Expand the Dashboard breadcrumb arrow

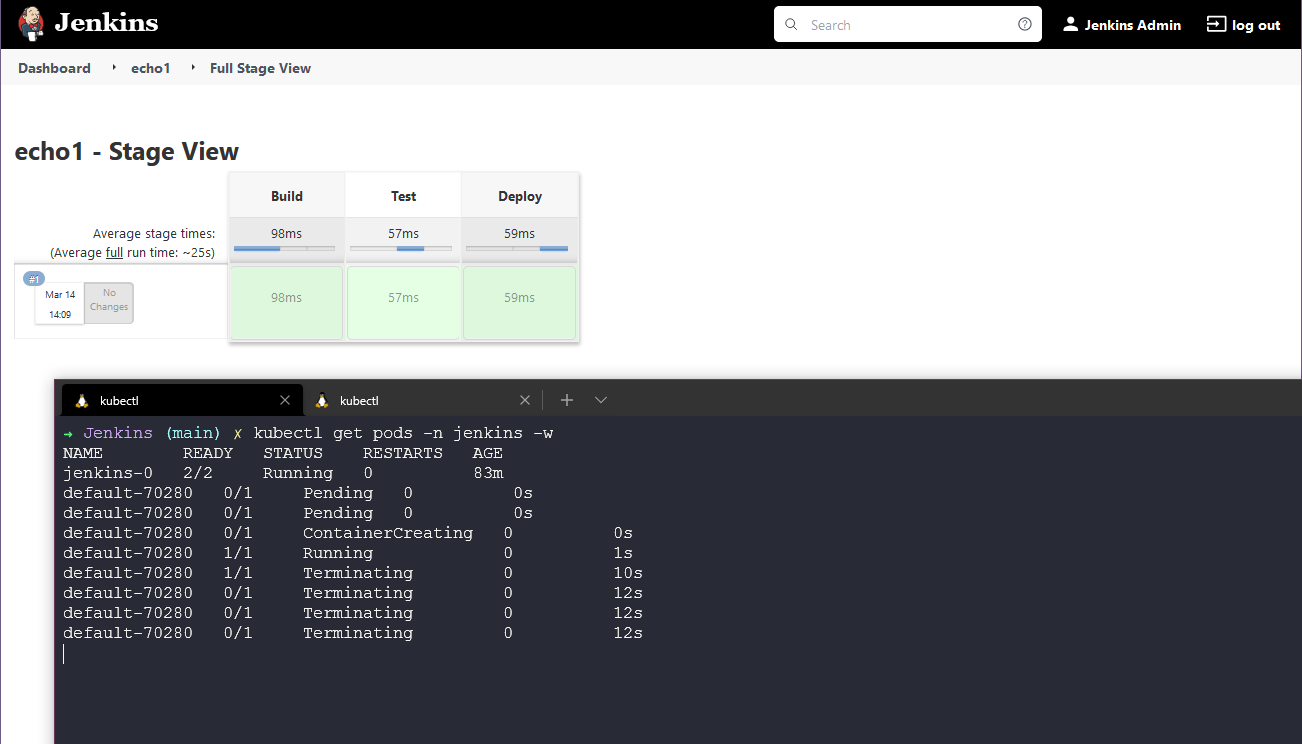pos(114,68)
